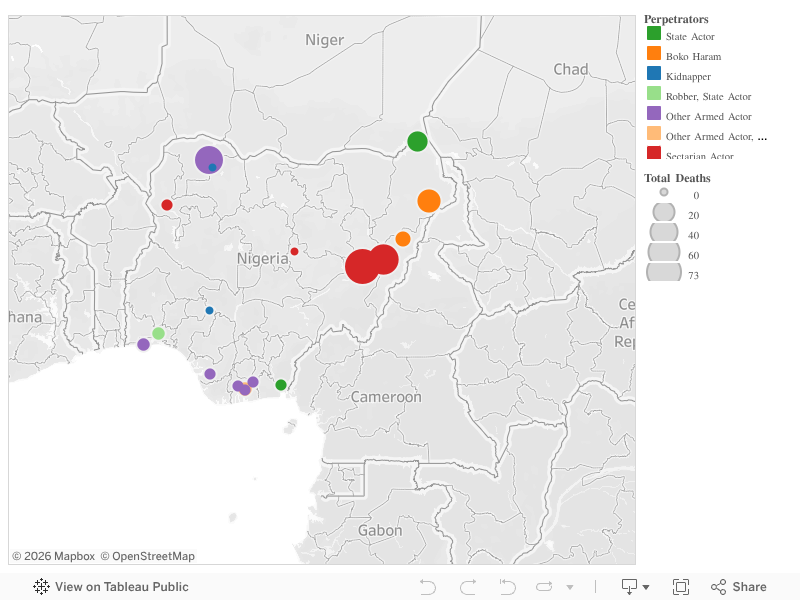Screen dimensions: 800x600
Task: Open the View on Tableau Public link
Action: pyautogui.click(x=124, y=586)
